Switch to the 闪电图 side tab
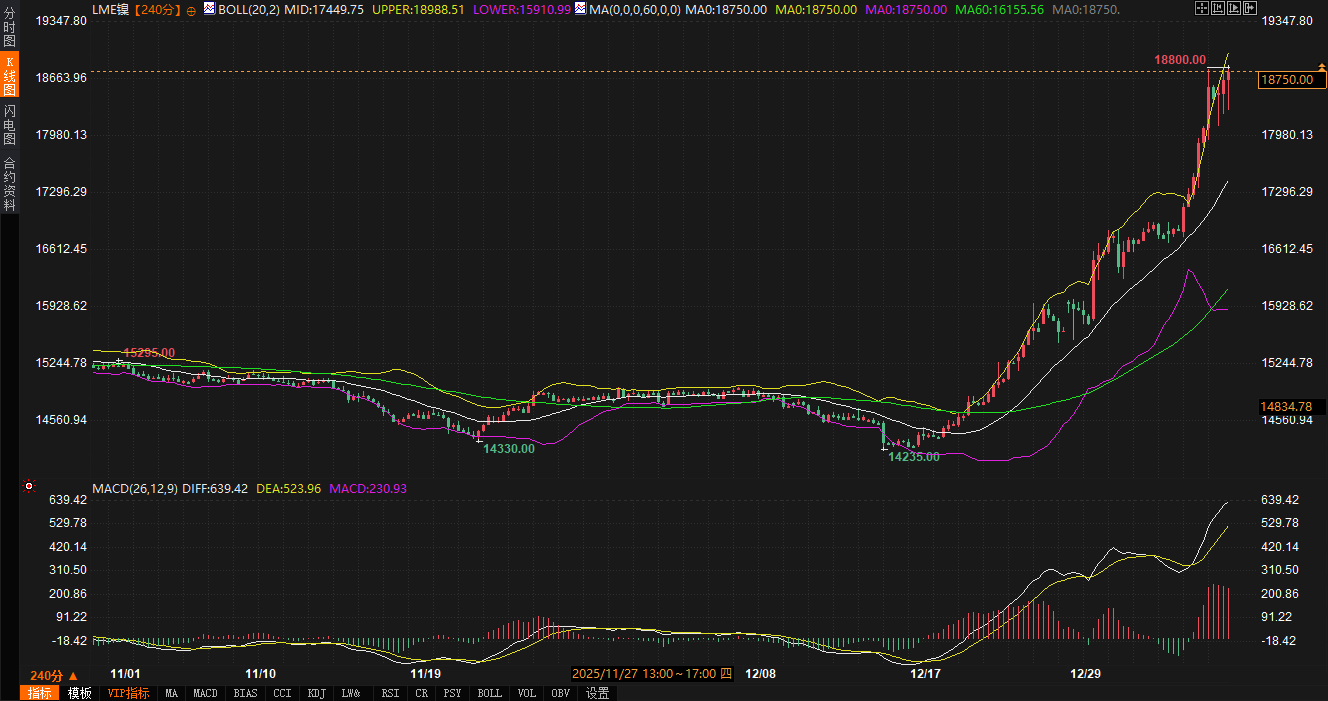 tap(9, 124)
